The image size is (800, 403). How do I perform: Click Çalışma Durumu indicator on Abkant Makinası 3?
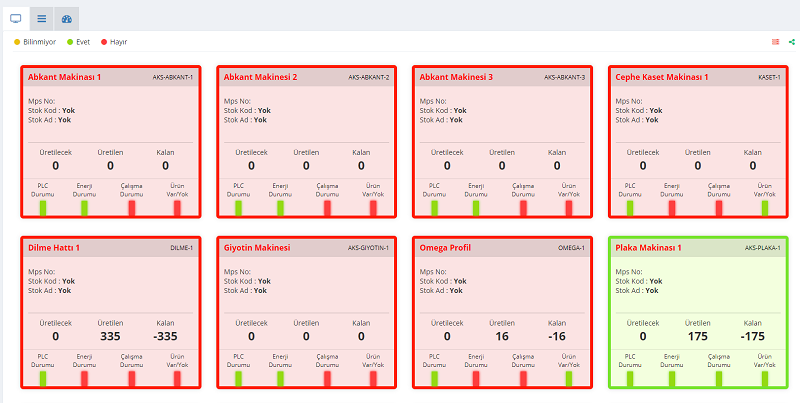(524, 207)
